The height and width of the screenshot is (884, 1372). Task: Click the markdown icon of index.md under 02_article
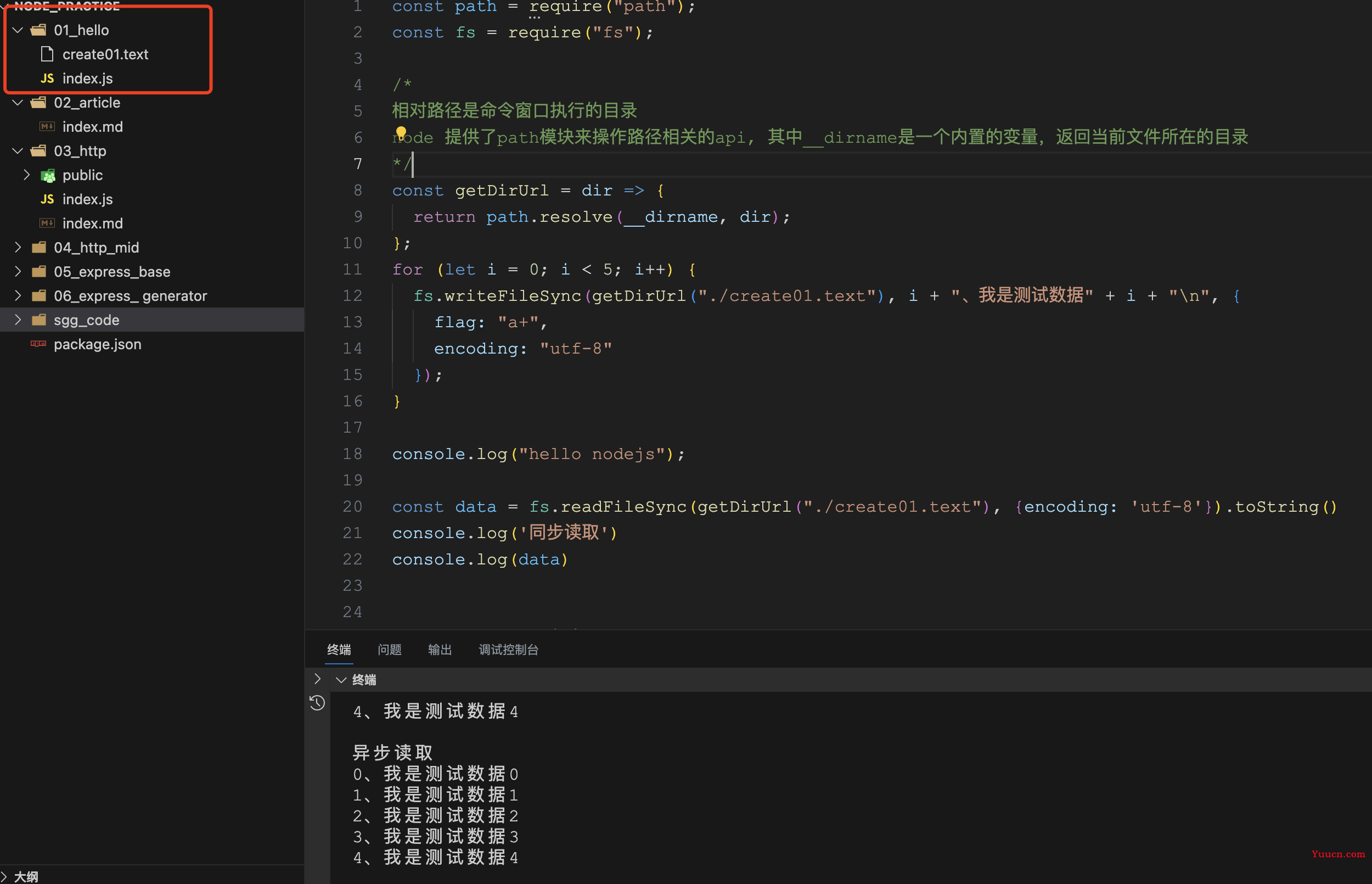[47, 127]
